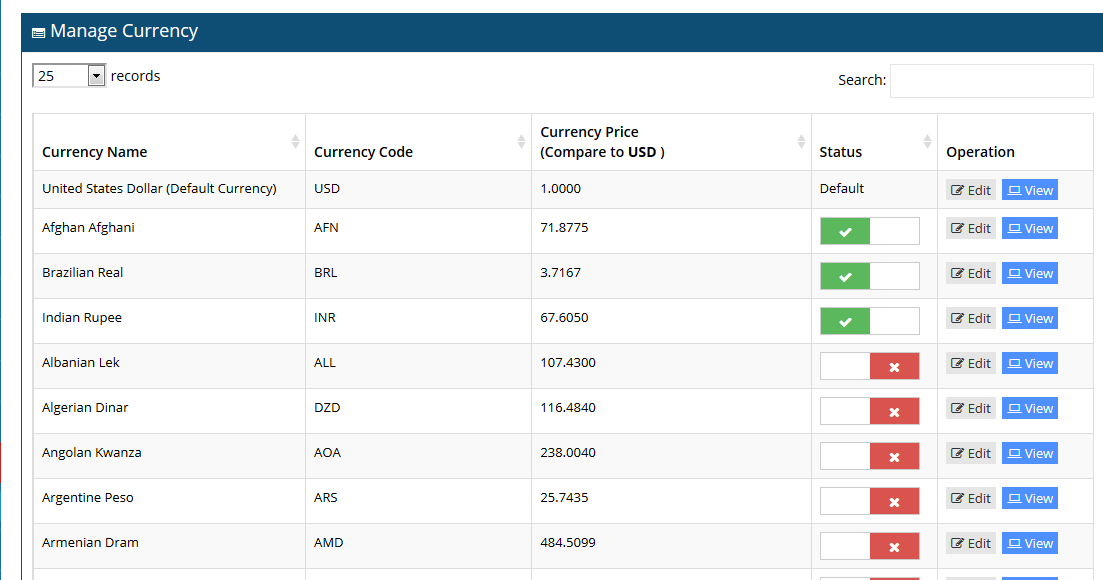Image resolution: width=1103 pixels, height=580 pixels.
Task: Sort table by Currency Name header
Action: click(95, 152)
